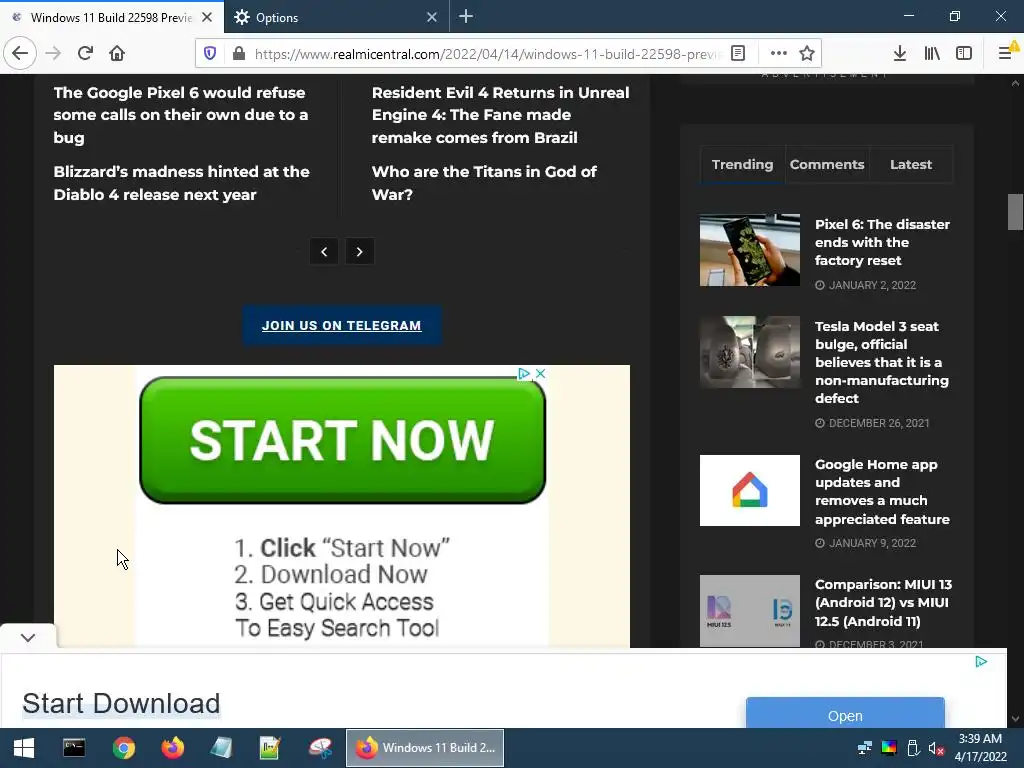Image resolution: width=1024 pixels, height=768 pixels.
Task: View site security padlock info
Action: pyautogui.click(x=238, y=54)
